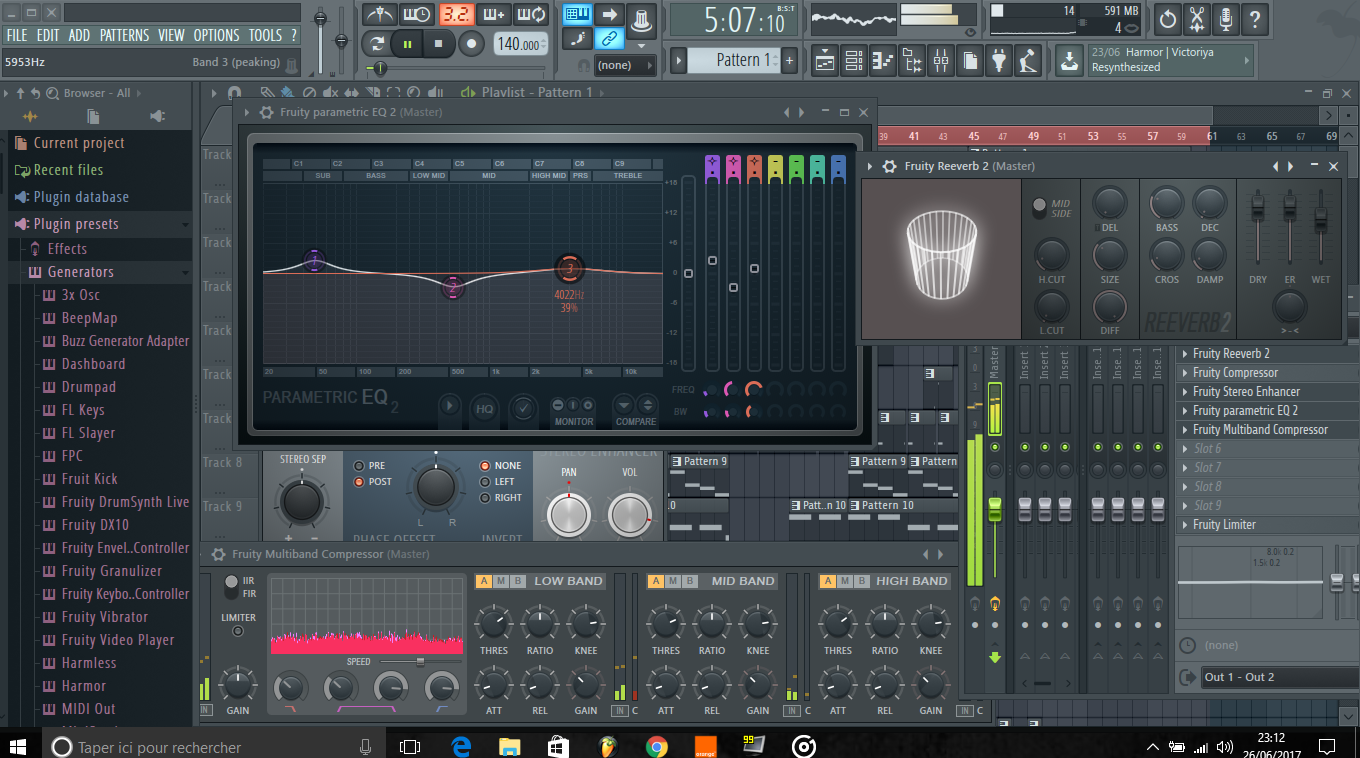Open gear options of Fruity parametric EQ 2
The width and height of the screenshot is (1360, 758).
click(x=266, y=112)
